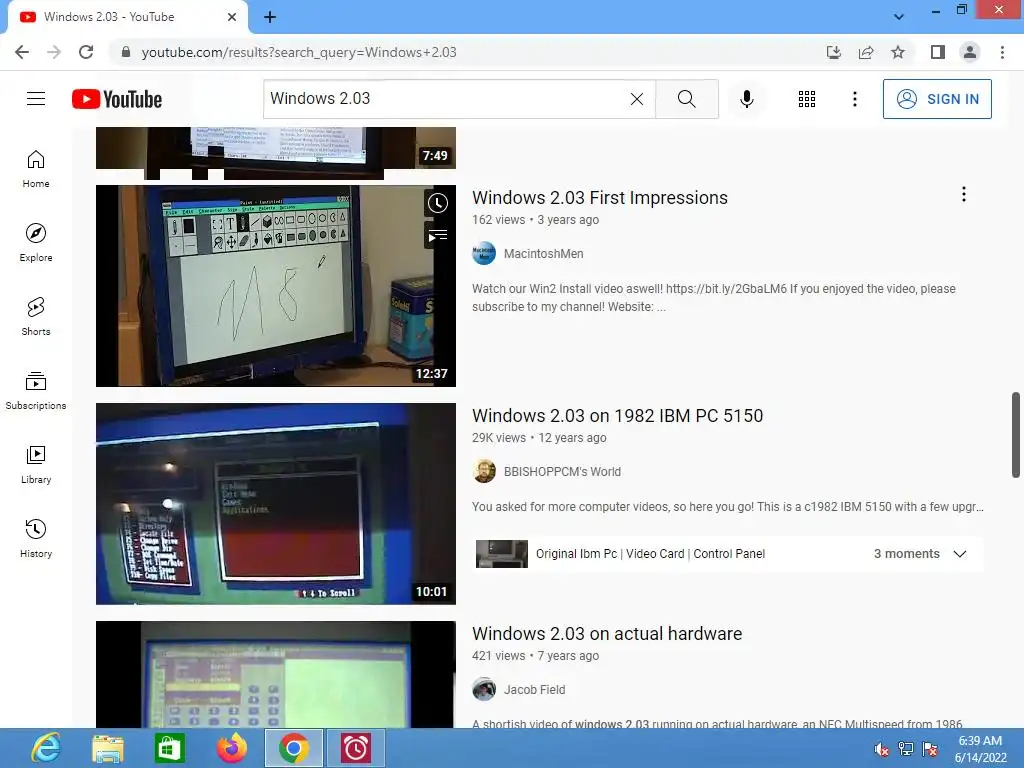Open the tab search dropdown arrow
Image resolution: width=1024 pixels, height=768 pixels.
[899, 17]
